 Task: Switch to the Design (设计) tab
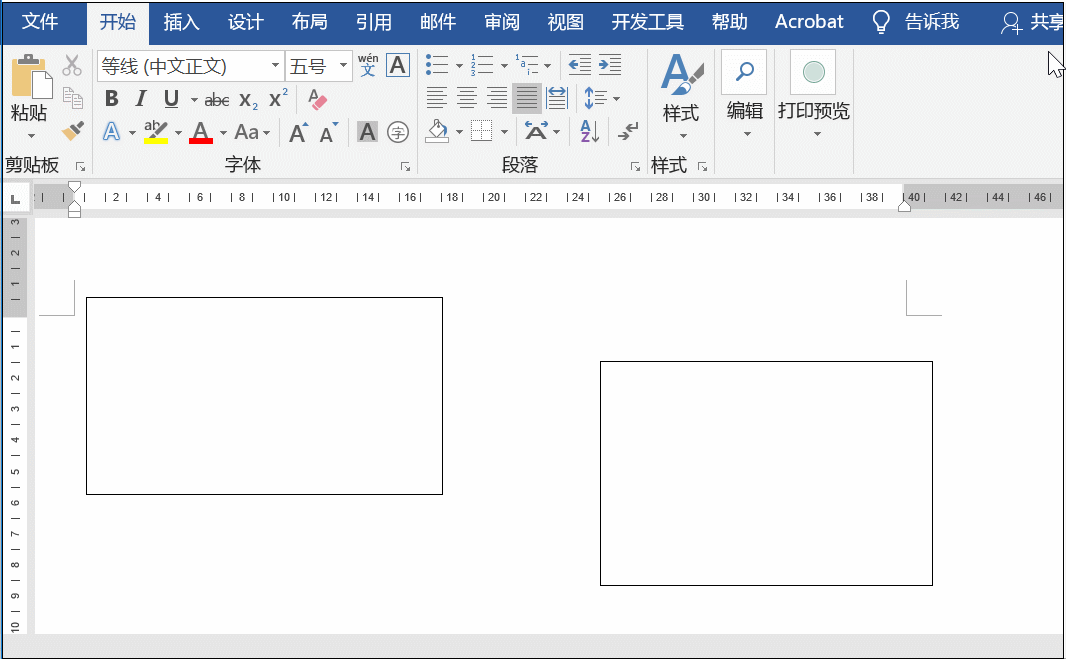(245, 22)
